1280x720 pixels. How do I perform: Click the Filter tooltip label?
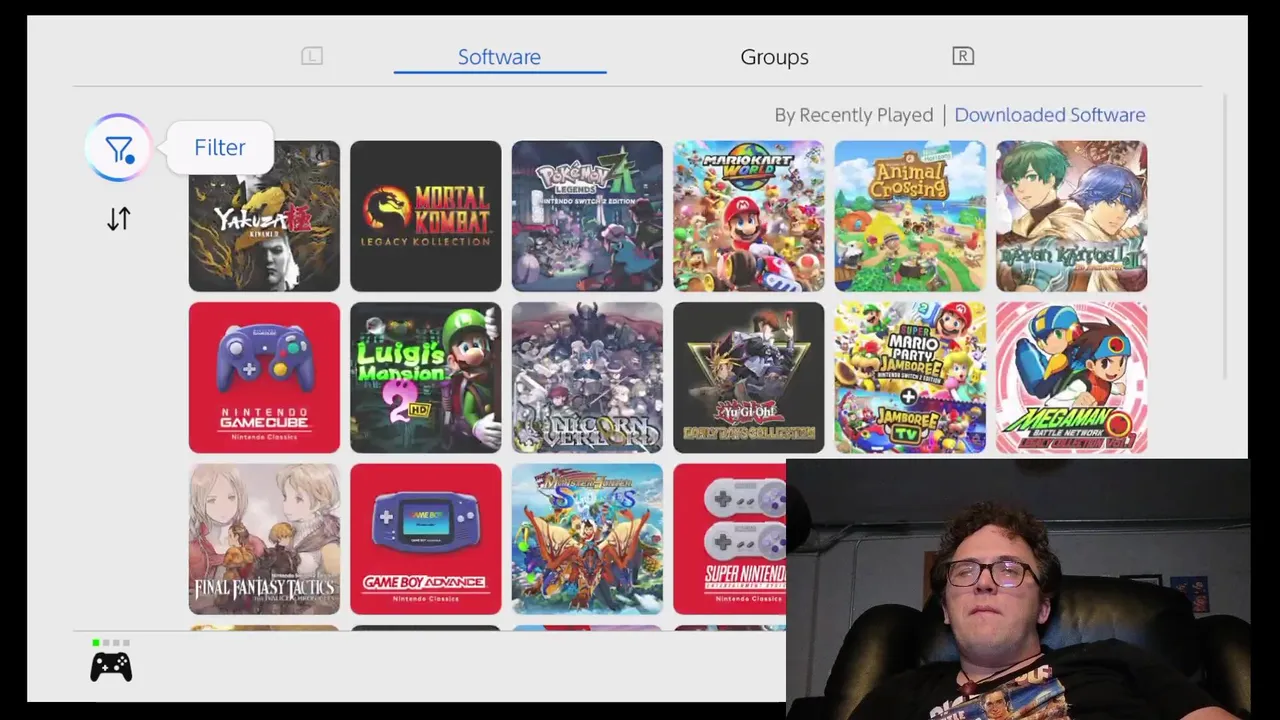[x=219, y=147]
